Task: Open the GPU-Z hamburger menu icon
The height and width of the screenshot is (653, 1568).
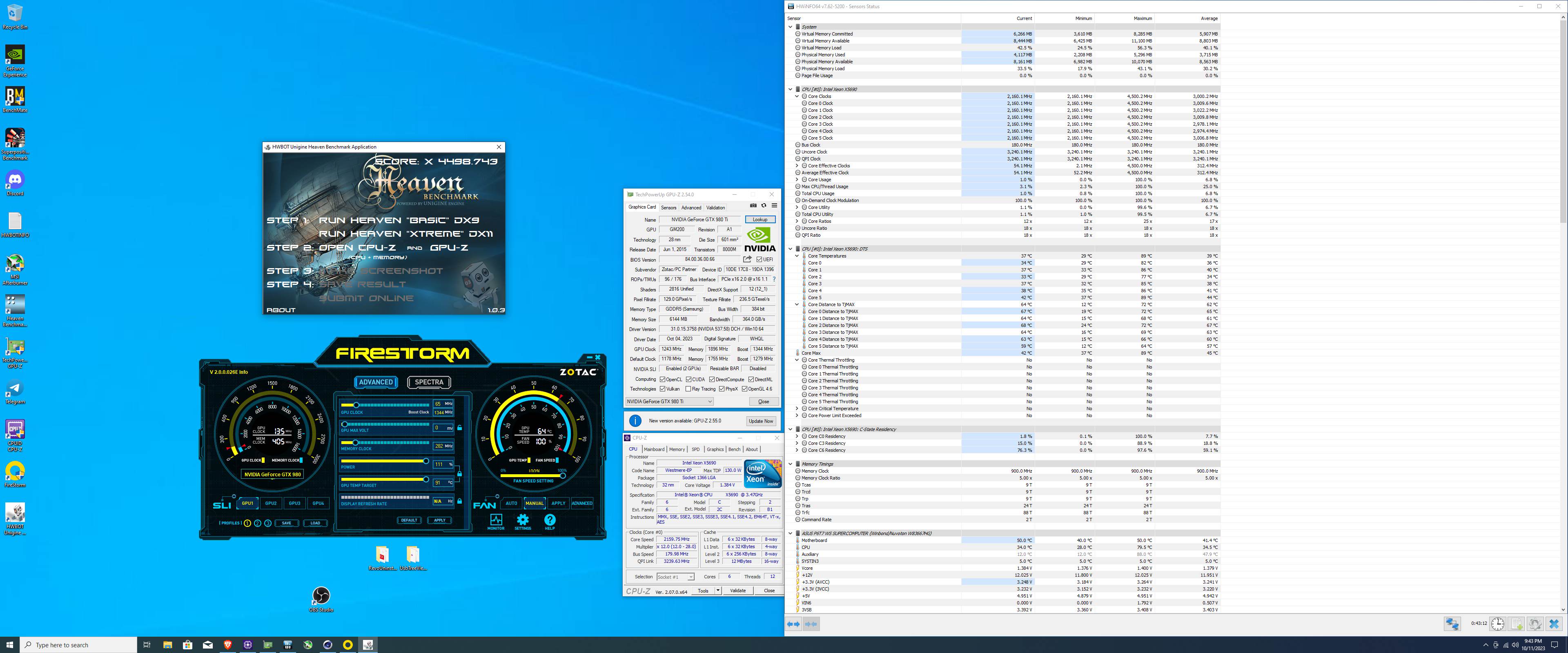Action: [x=774, y=206]
